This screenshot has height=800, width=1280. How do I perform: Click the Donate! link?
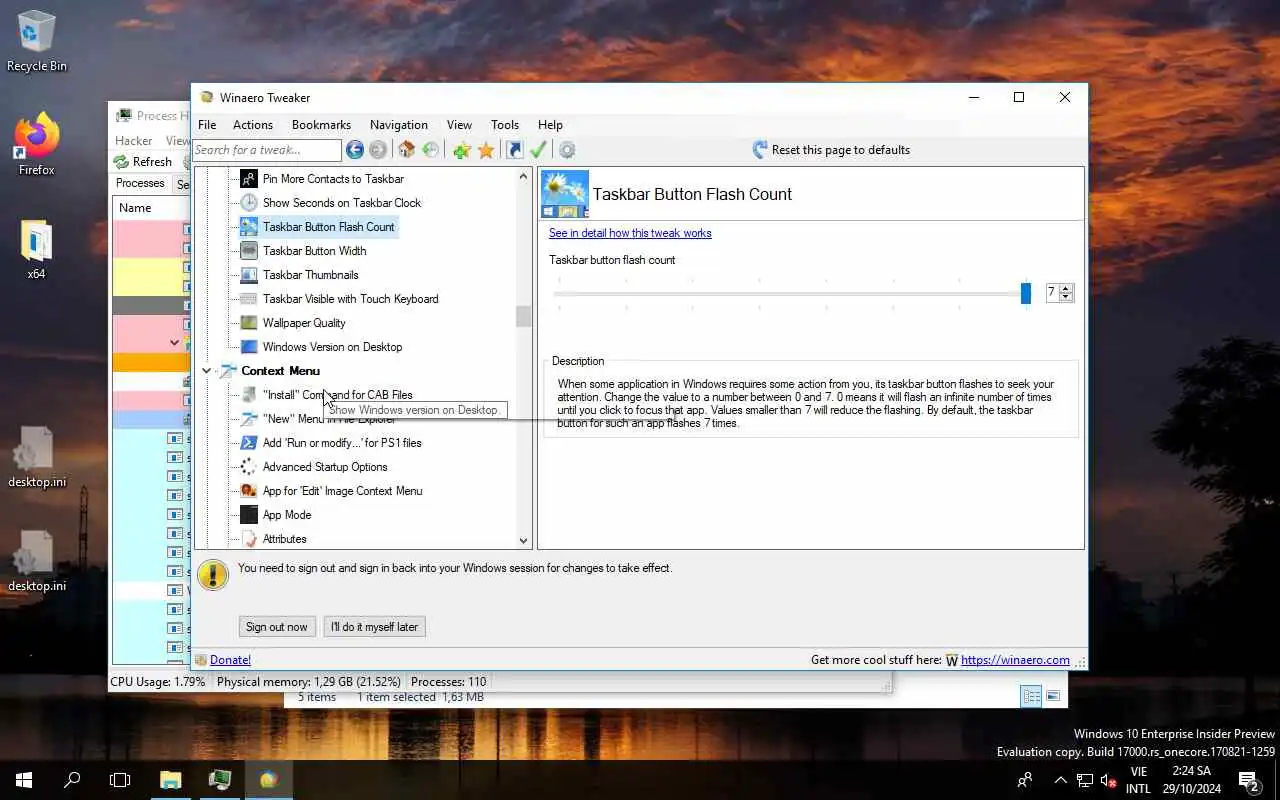230,660
